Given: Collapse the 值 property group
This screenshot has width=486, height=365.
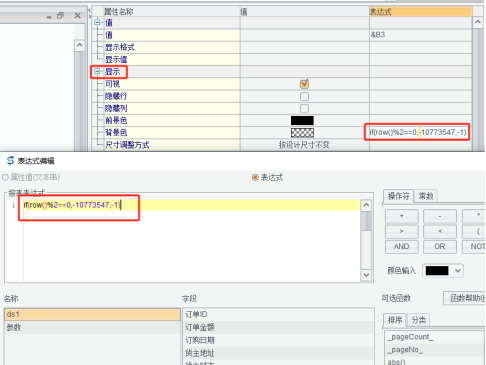Looking at the screenshot, I should tap(97, 22).
